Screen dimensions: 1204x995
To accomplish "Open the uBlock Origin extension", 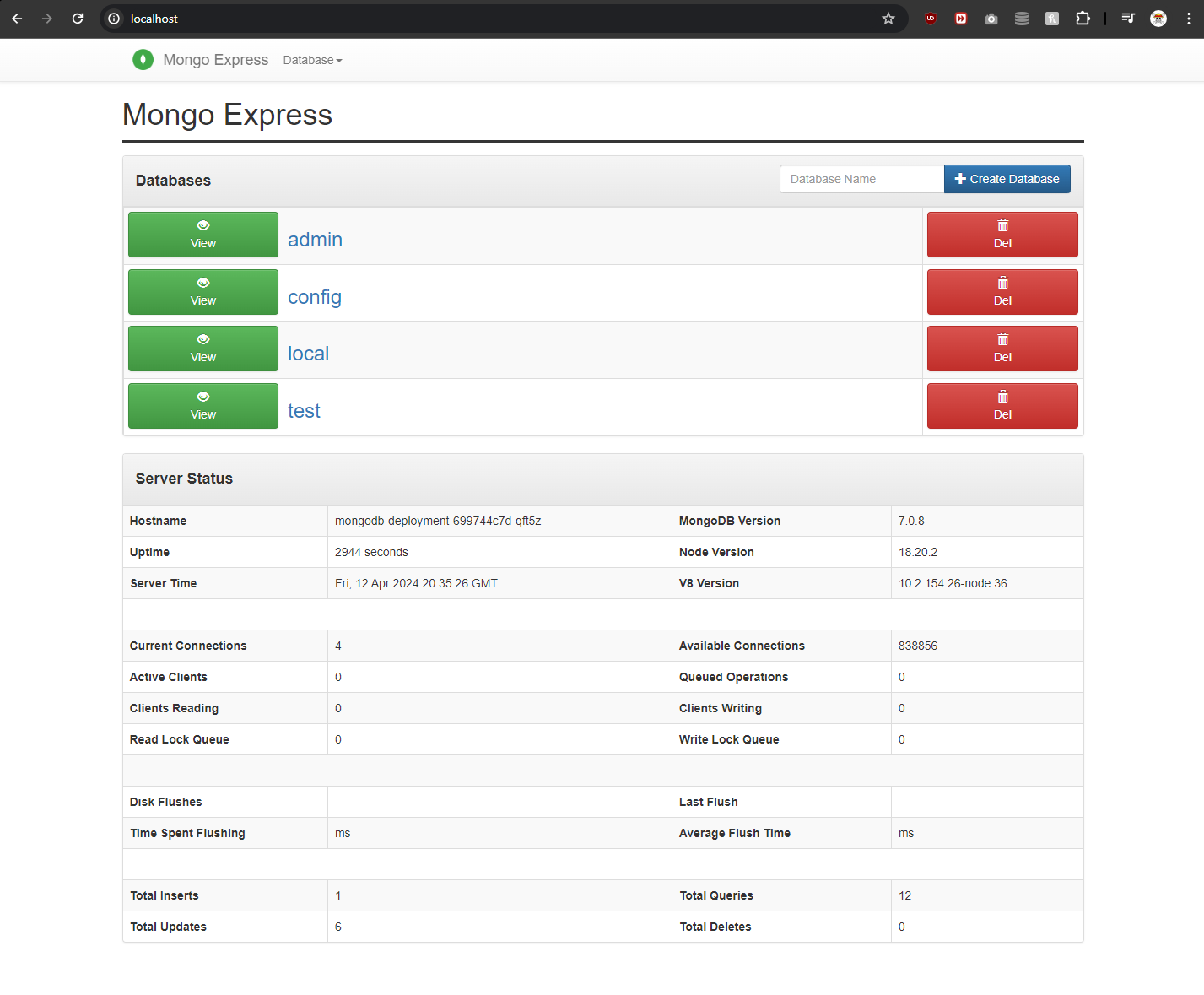I will coord(931,19).
